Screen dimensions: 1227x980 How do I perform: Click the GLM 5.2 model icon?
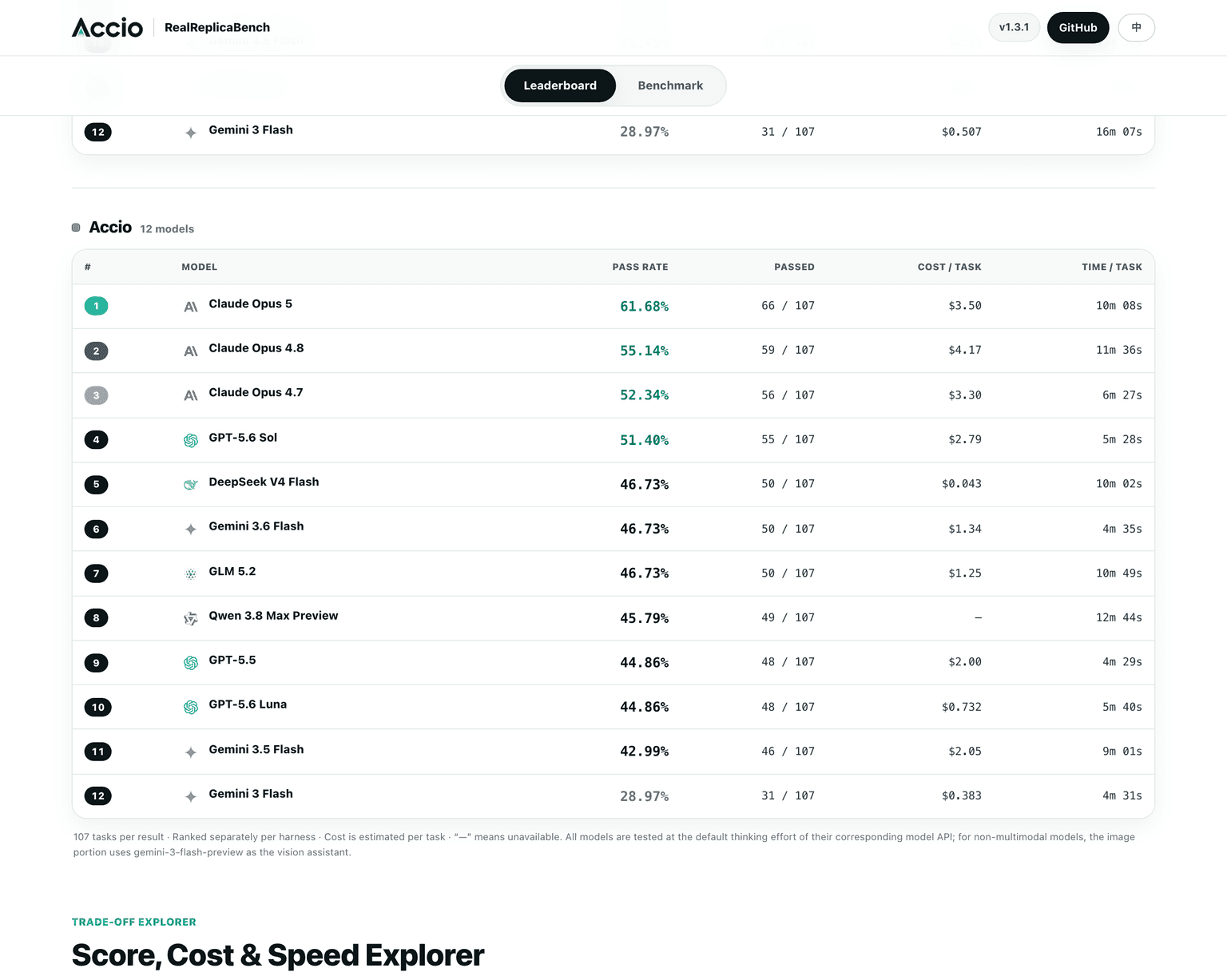point(191,573)
